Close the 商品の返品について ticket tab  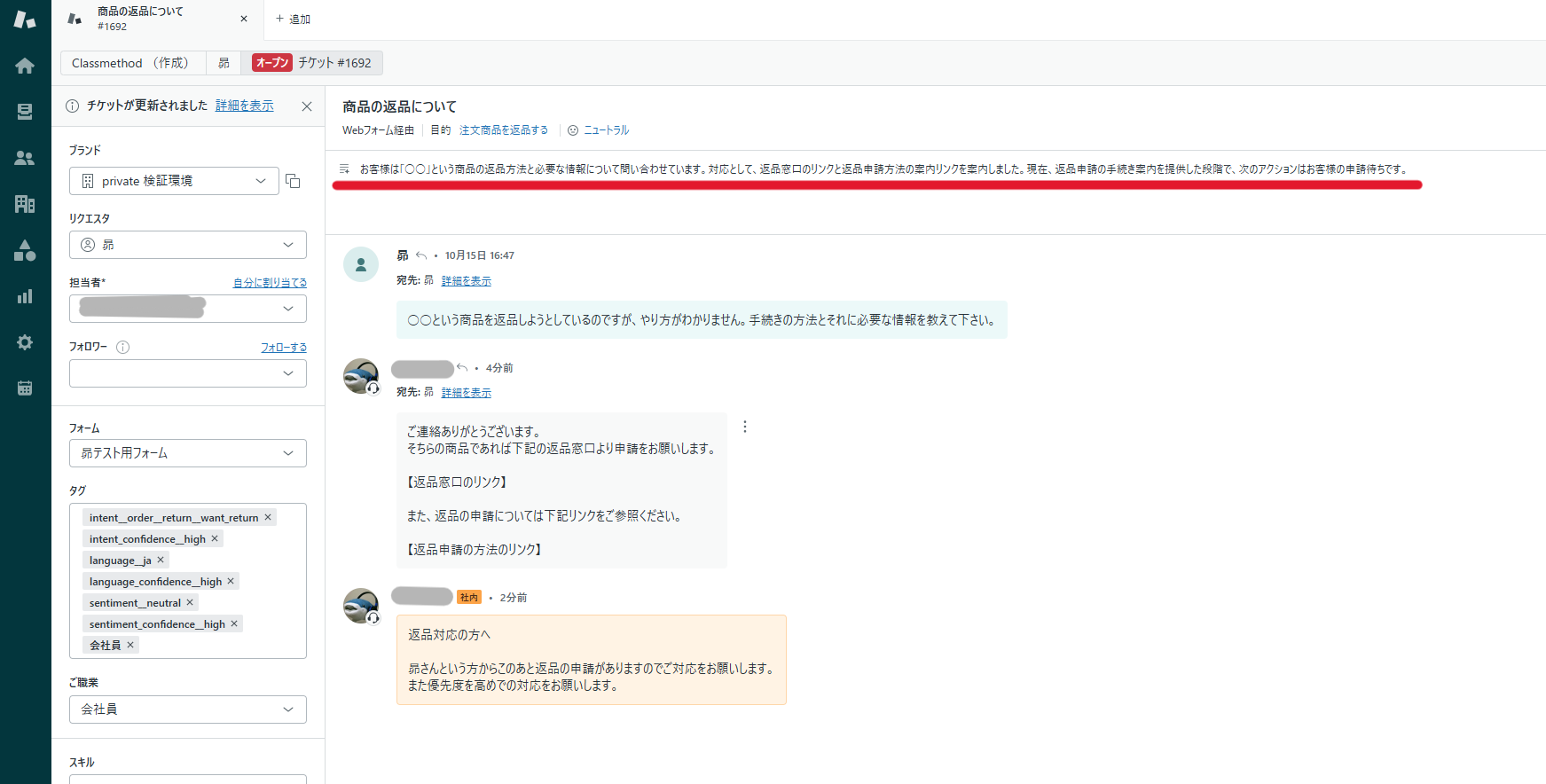(x=244, y=19)
